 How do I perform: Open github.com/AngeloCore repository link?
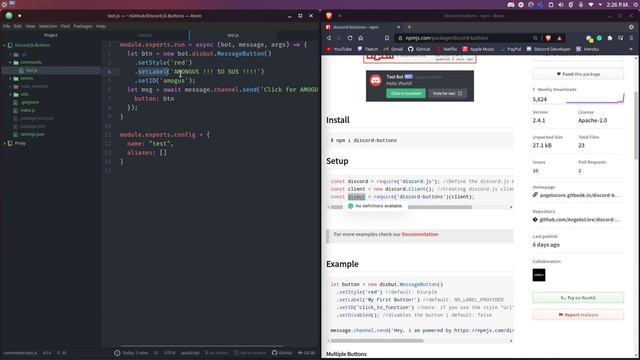[x=576, y=220]
